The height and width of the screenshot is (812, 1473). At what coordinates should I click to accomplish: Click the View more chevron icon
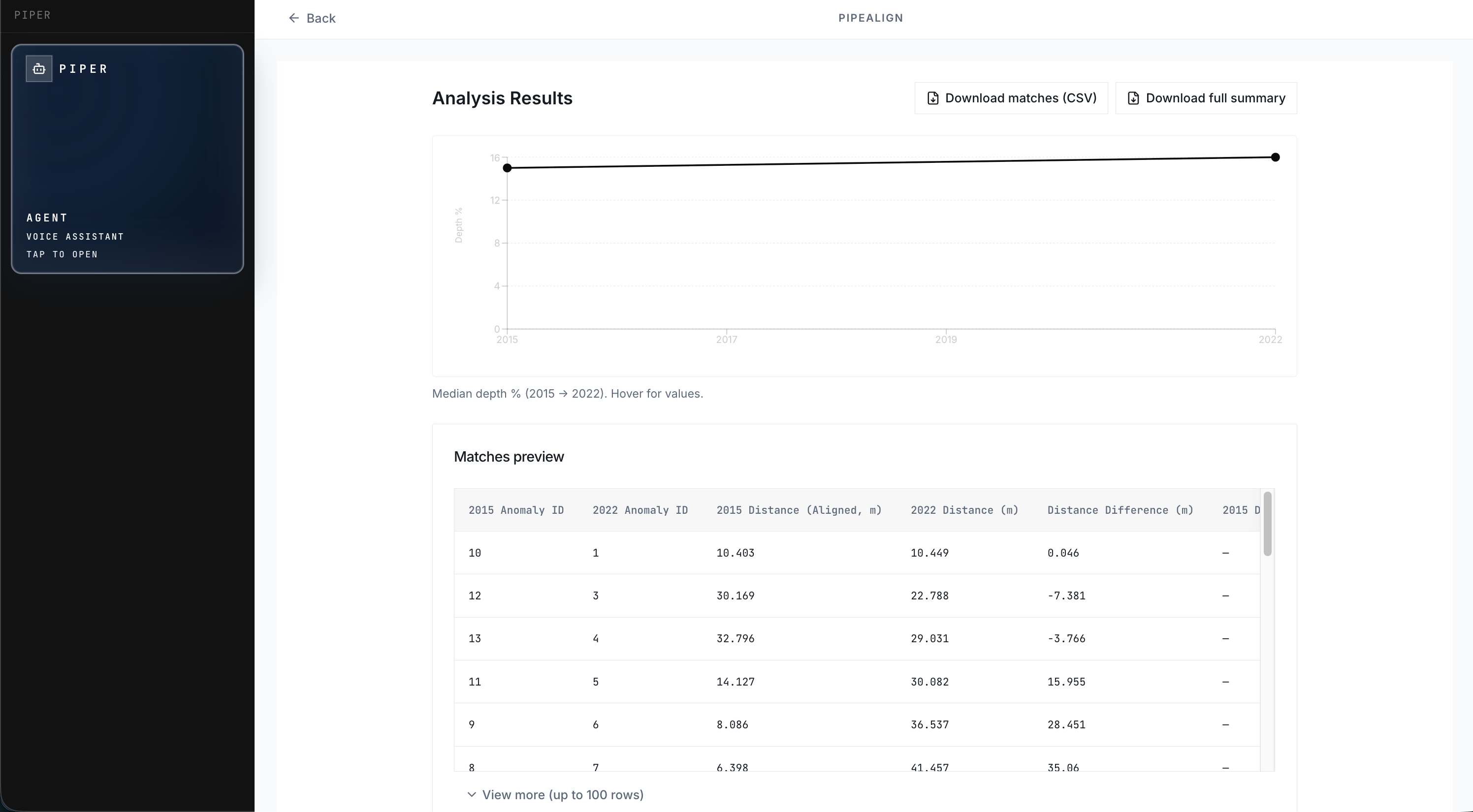point(472,795)
